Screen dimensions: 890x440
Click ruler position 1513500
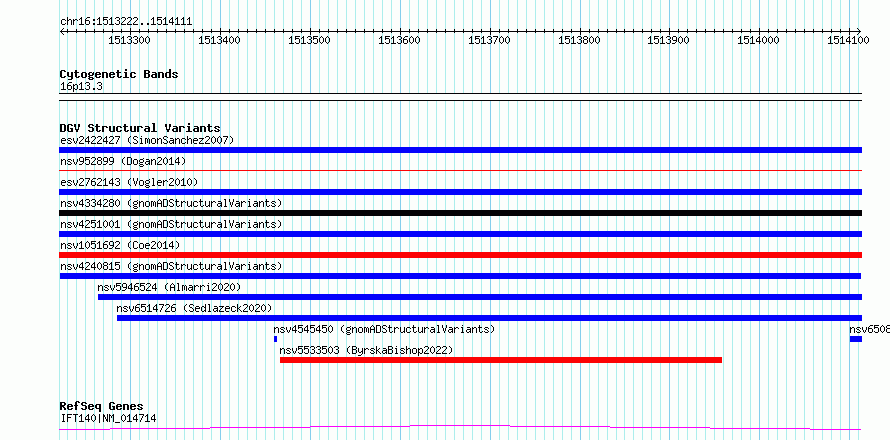[x=309, y=40]
